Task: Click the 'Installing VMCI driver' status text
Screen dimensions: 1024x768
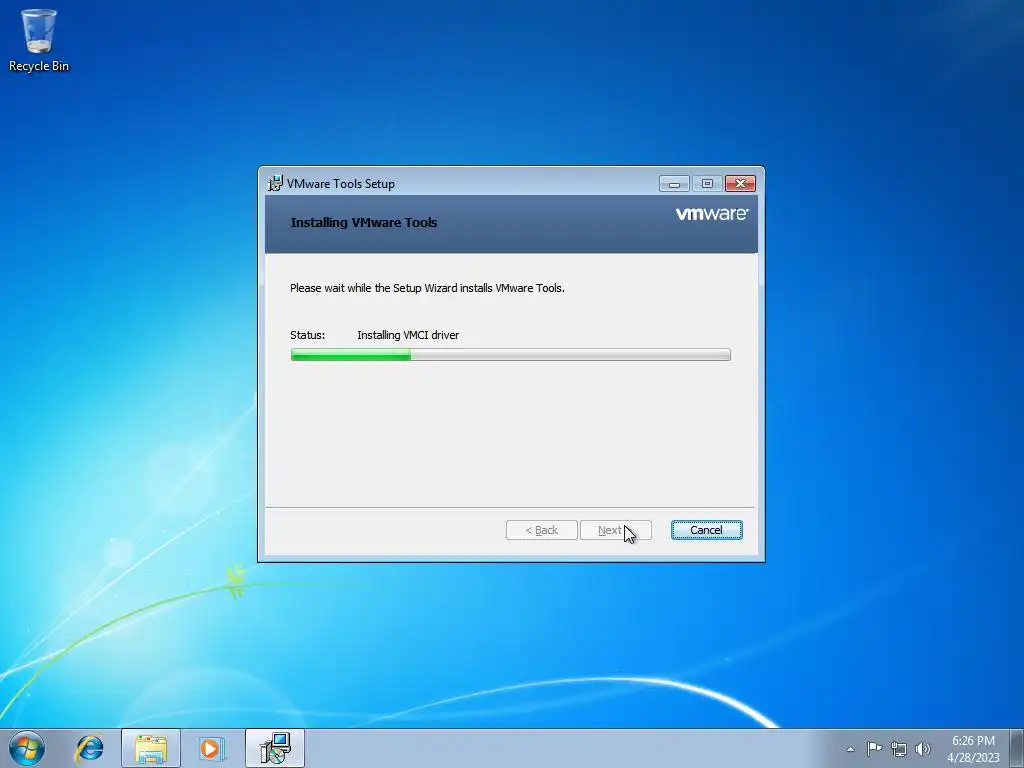Action: (408, 335)
